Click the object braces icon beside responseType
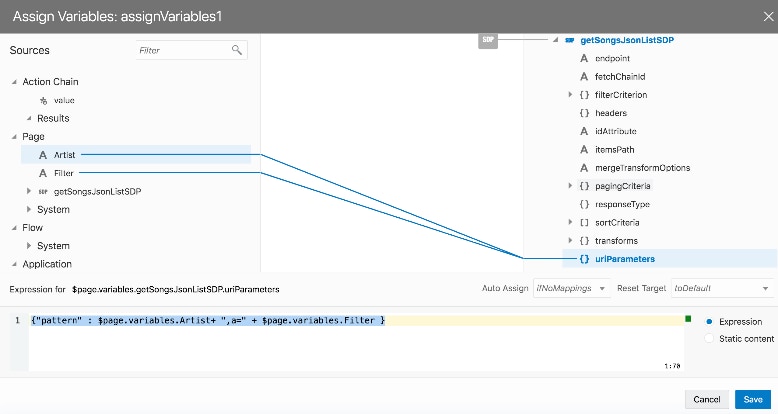This screenshot has width=778, height=414. (584, 205)
